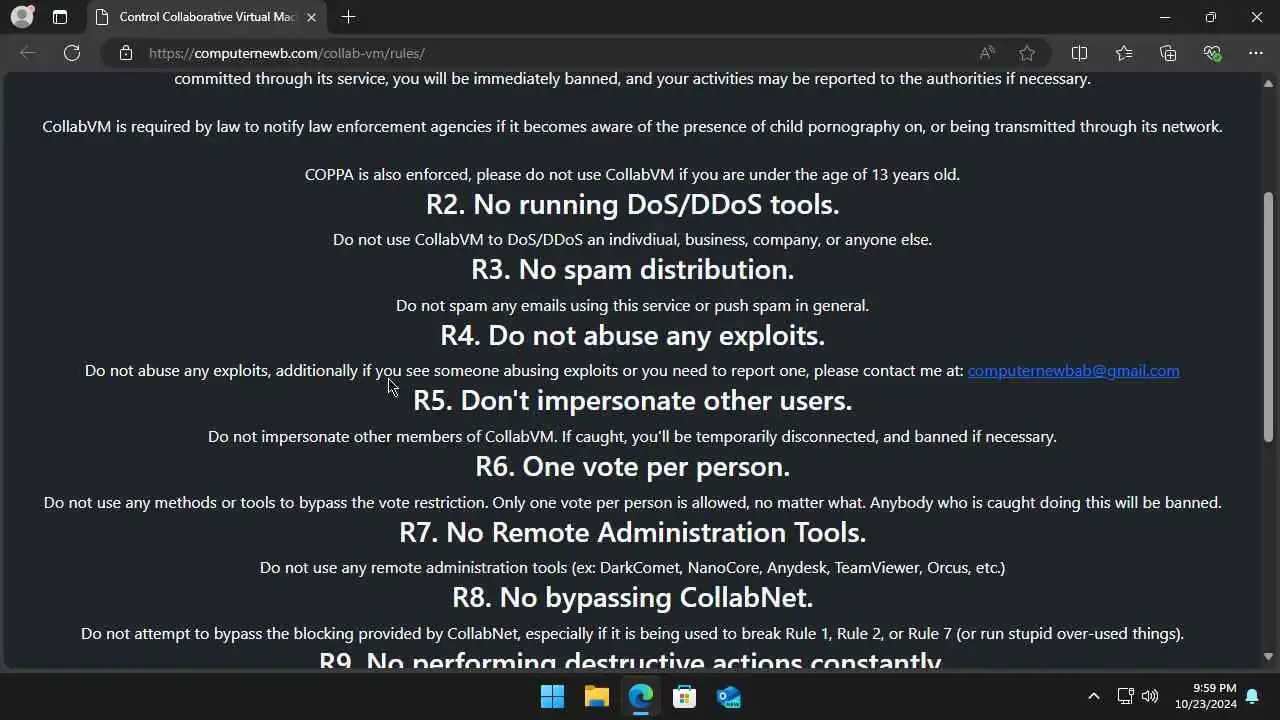Open Browser essentials heart icon
Image resolution: width=1280 pixels, height=720 pixels.
tap(1212, 53)
